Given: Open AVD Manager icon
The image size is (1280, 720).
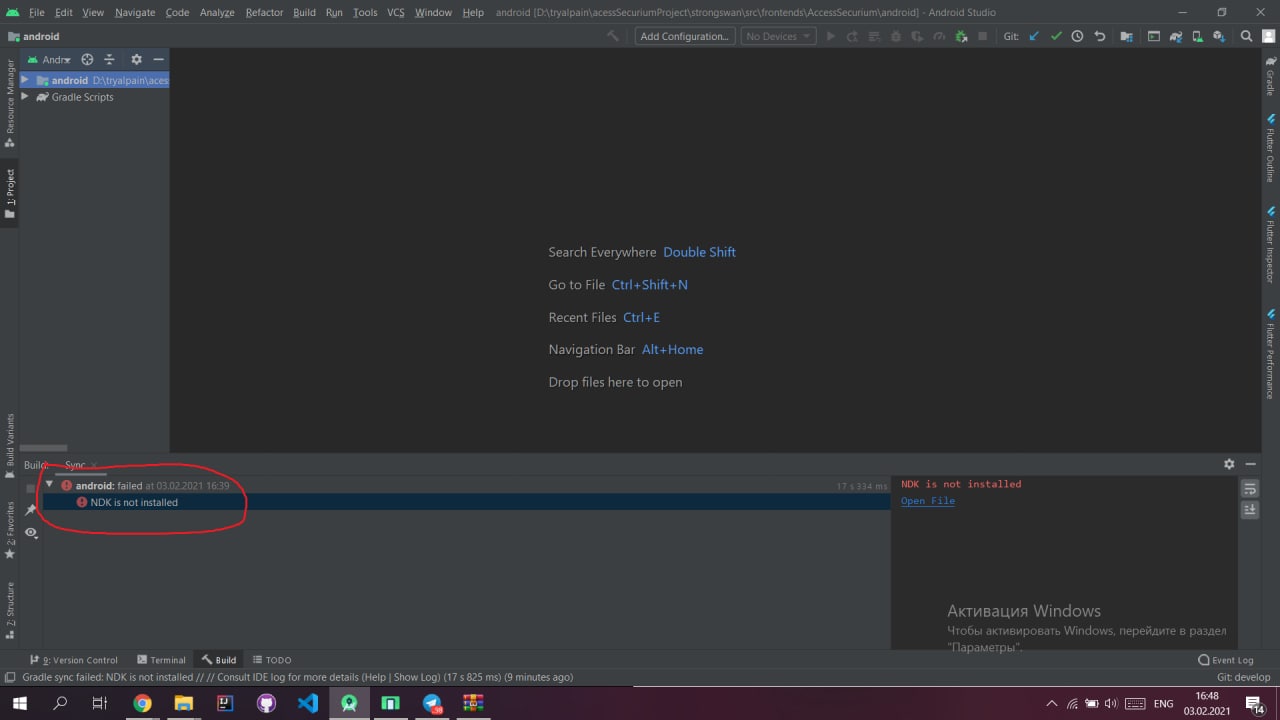Looking at the screenshot, I should [x=1197, y=36].
